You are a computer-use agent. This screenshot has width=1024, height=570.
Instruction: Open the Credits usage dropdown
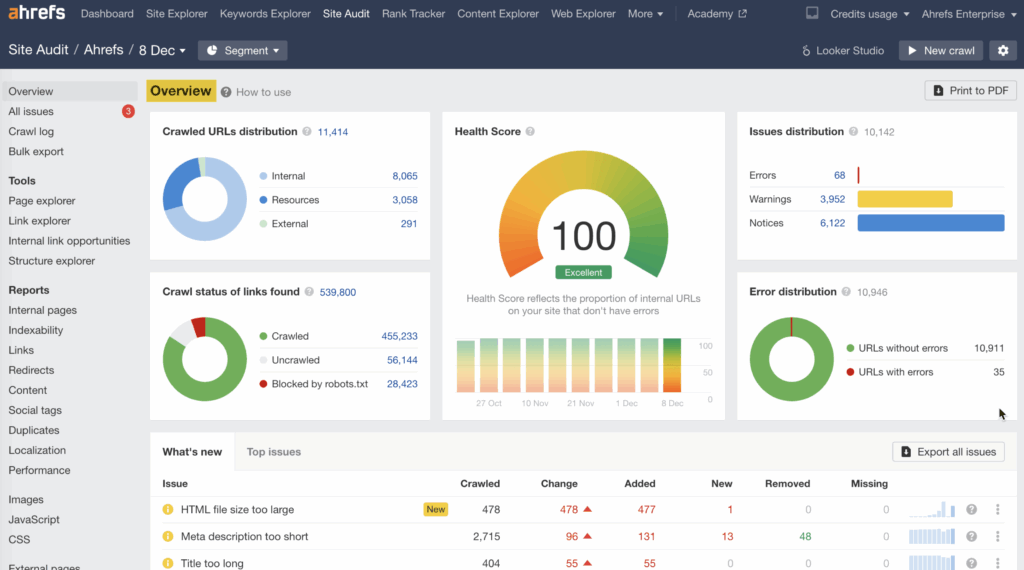[x=869, y=14]
